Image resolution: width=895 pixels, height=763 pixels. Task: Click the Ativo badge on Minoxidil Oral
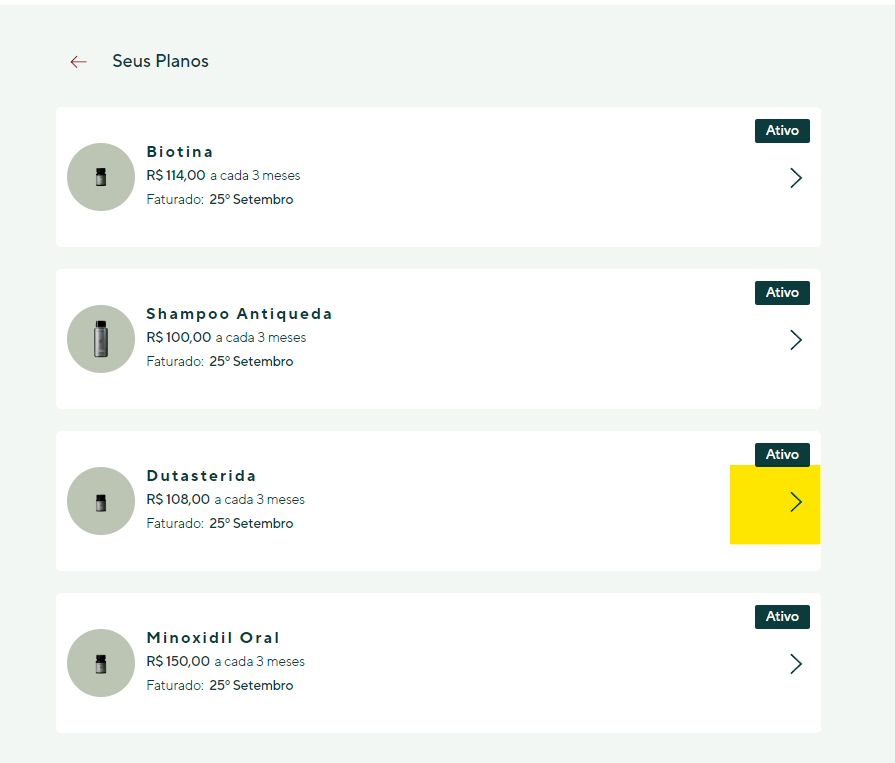pyautogui.click(x=782, y=617)
